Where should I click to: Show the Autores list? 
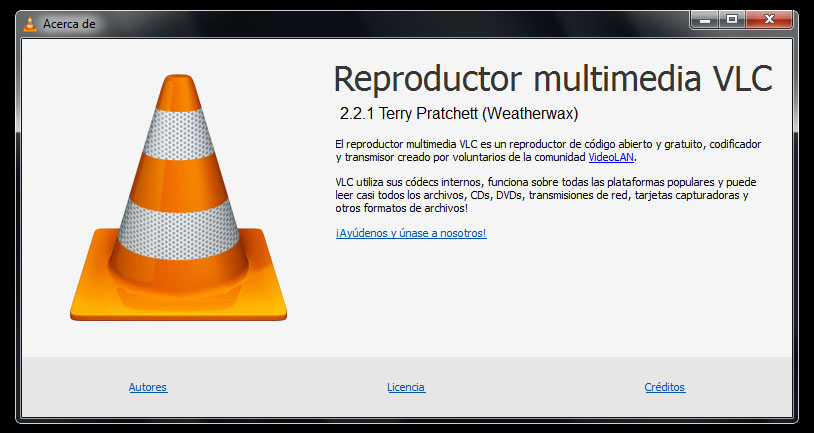point(148,387)
